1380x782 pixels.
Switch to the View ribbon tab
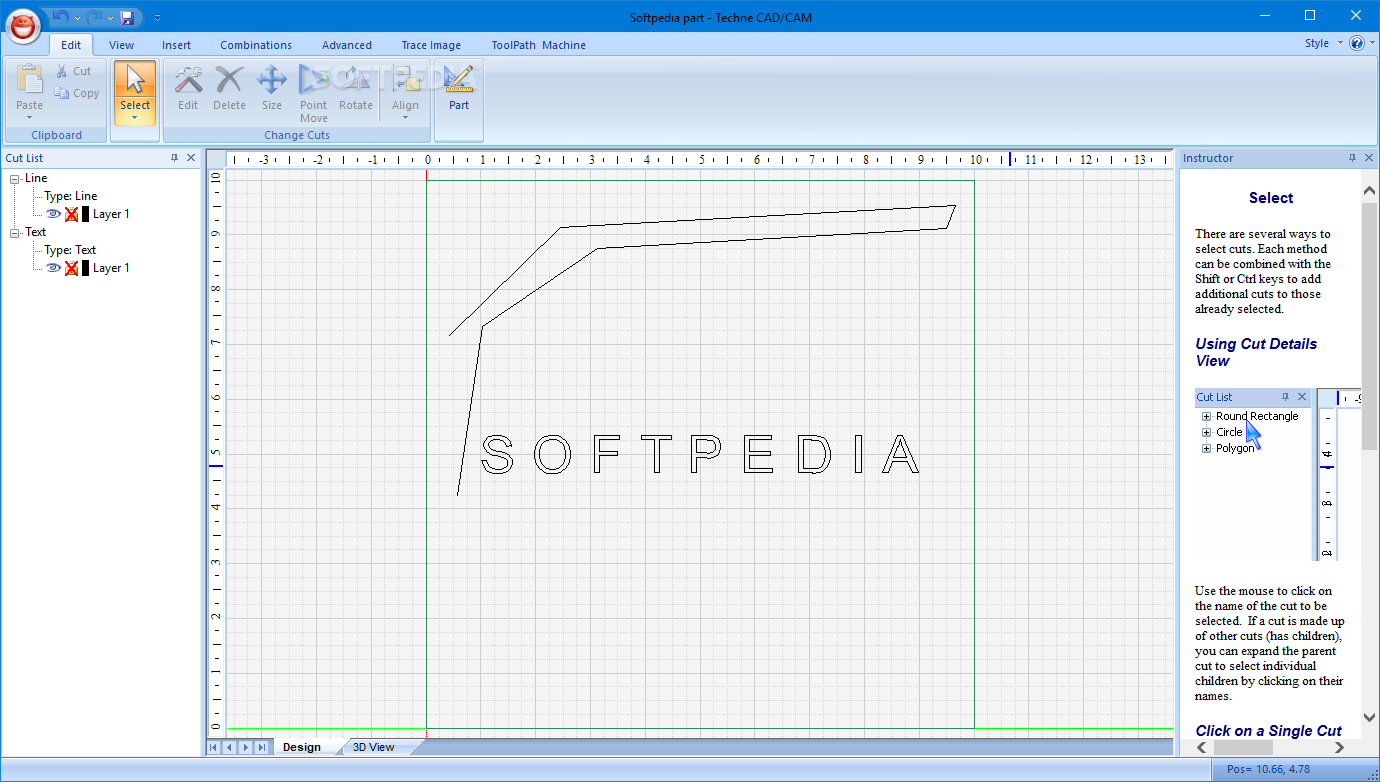pyautogui.click(x=121, y=45)
